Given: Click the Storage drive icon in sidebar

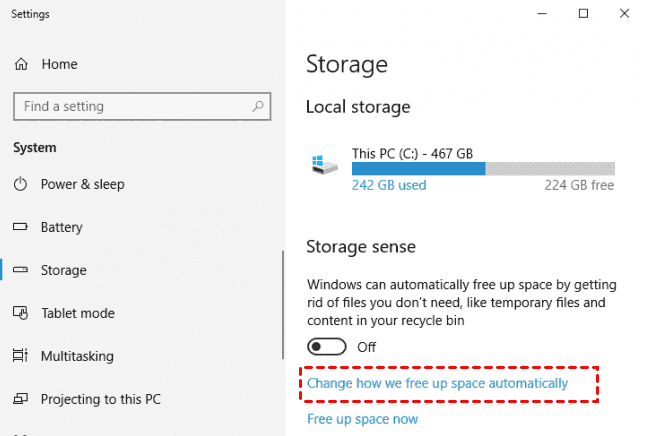Looking at the screenshot, I should 21,270.
